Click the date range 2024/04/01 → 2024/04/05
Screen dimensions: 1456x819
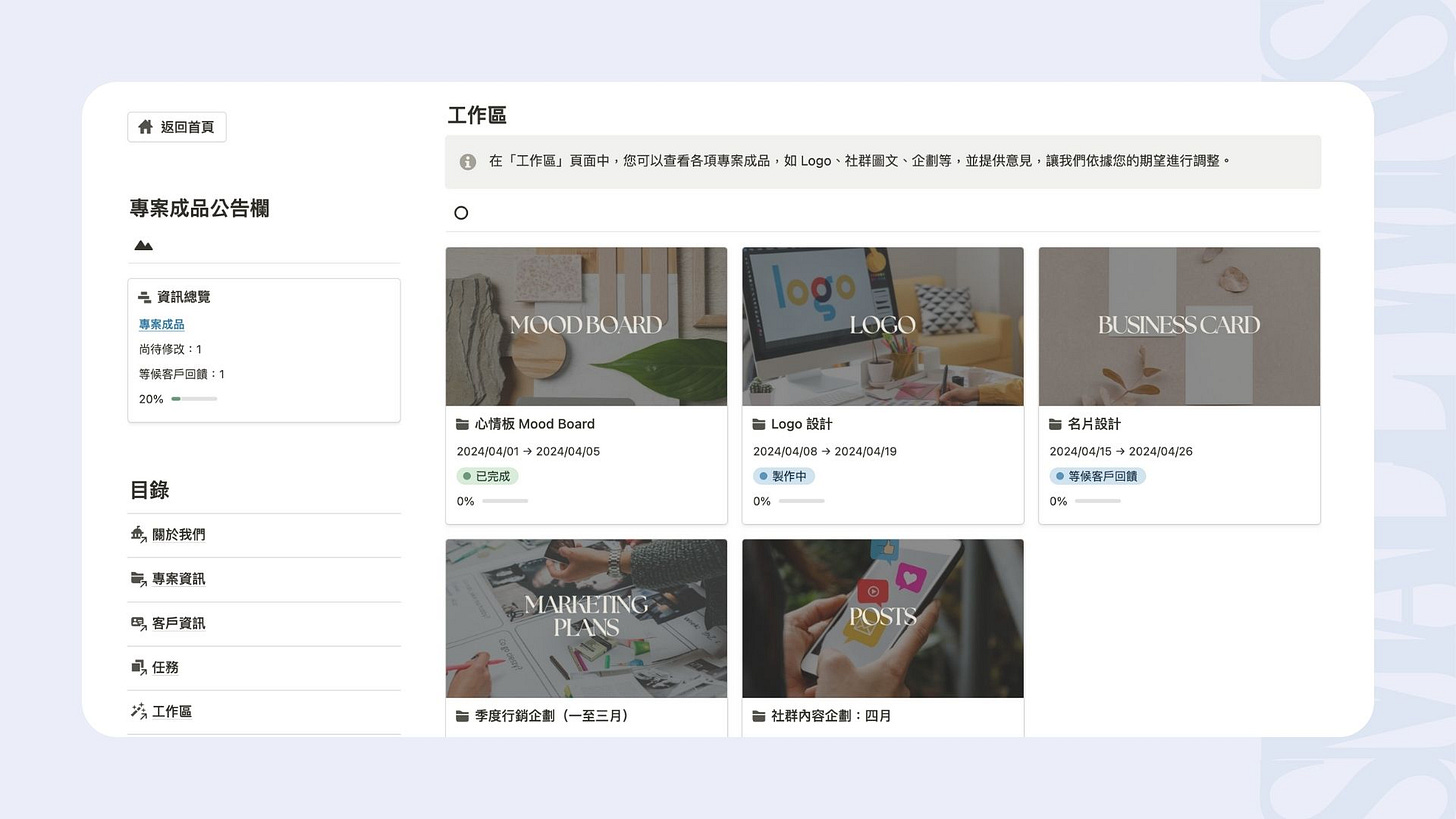pyautogui.click(x=528, y=451)
